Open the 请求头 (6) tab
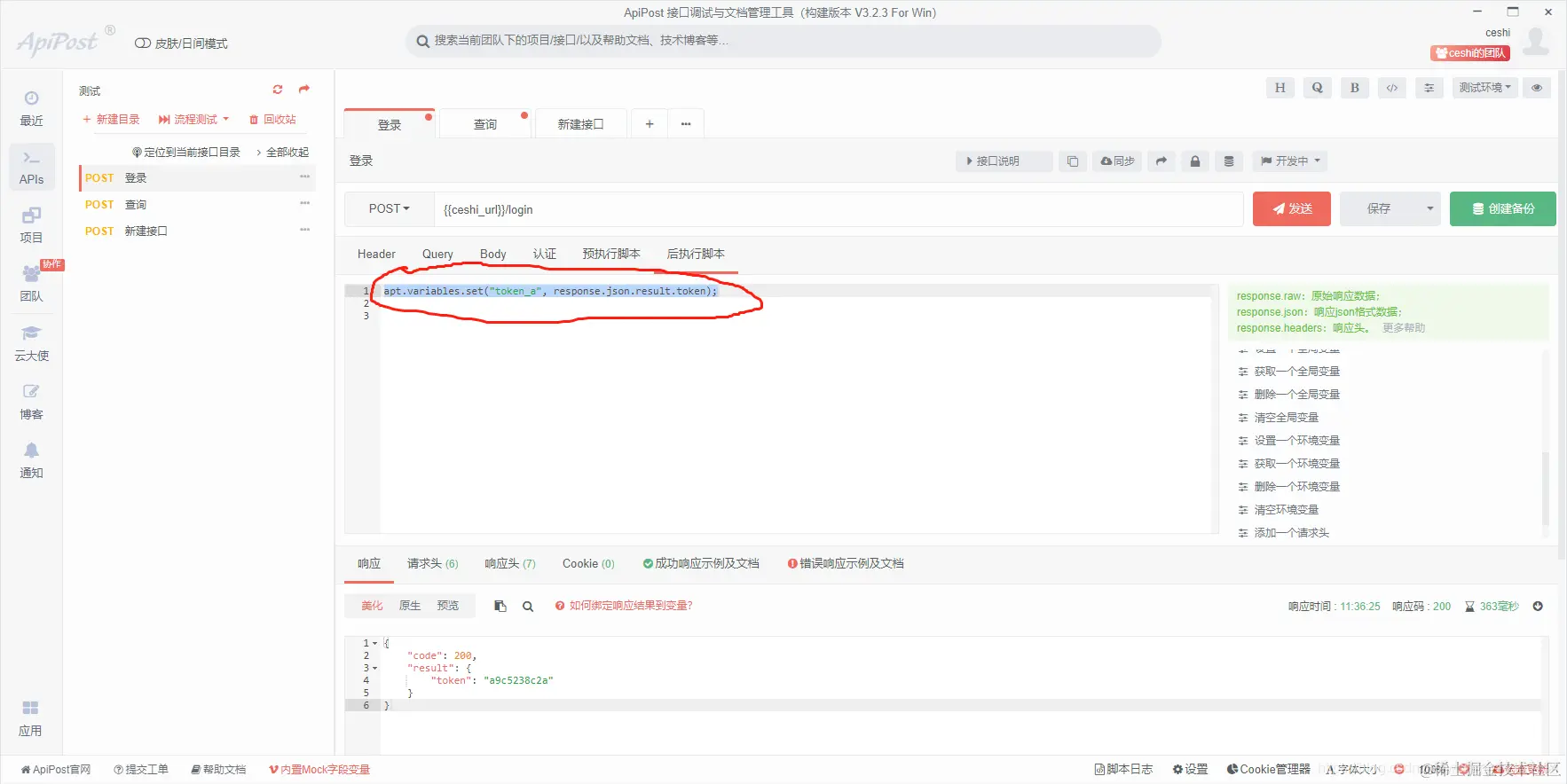1567x784 pixels. [433, 564]
